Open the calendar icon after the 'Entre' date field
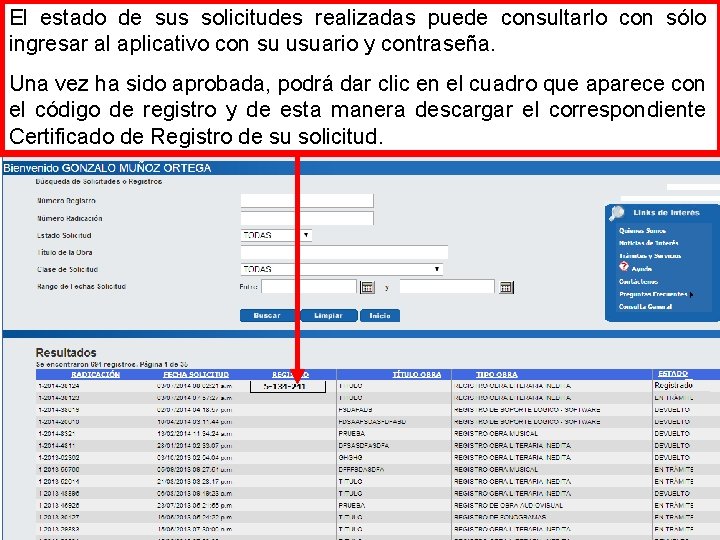 (367, 287)
